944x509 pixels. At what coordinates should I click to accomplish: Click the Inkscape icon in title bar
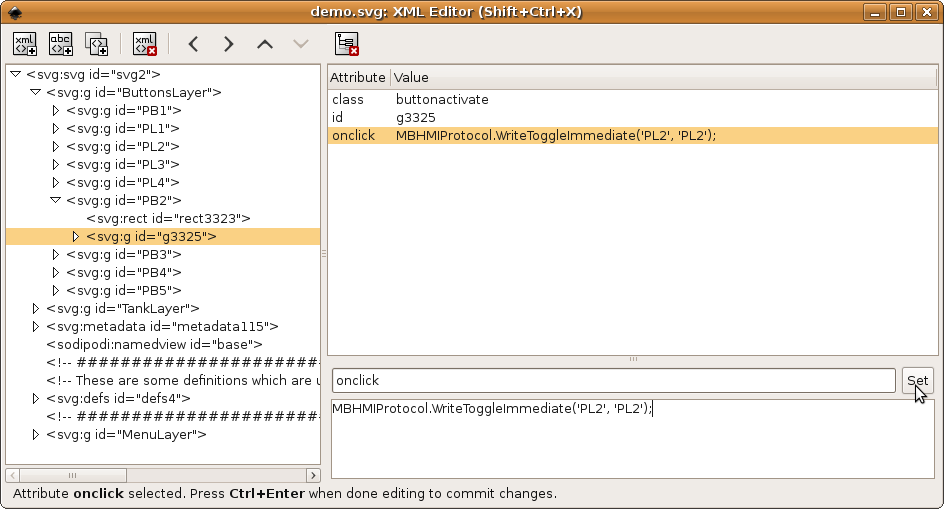coord(15,12)
